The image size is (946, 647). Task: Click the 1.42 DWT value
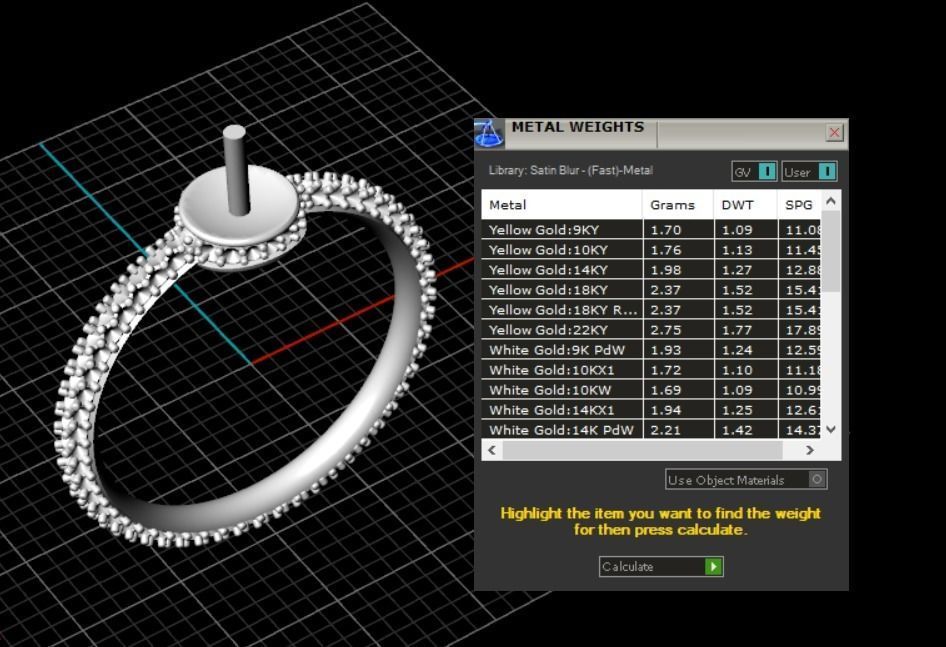tap(737, 430)
